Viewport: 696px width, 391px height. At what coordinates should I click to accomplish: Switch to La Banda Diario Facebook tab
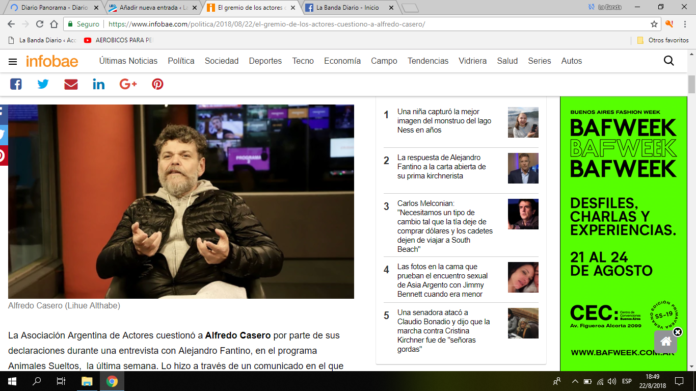pos(348,8)
